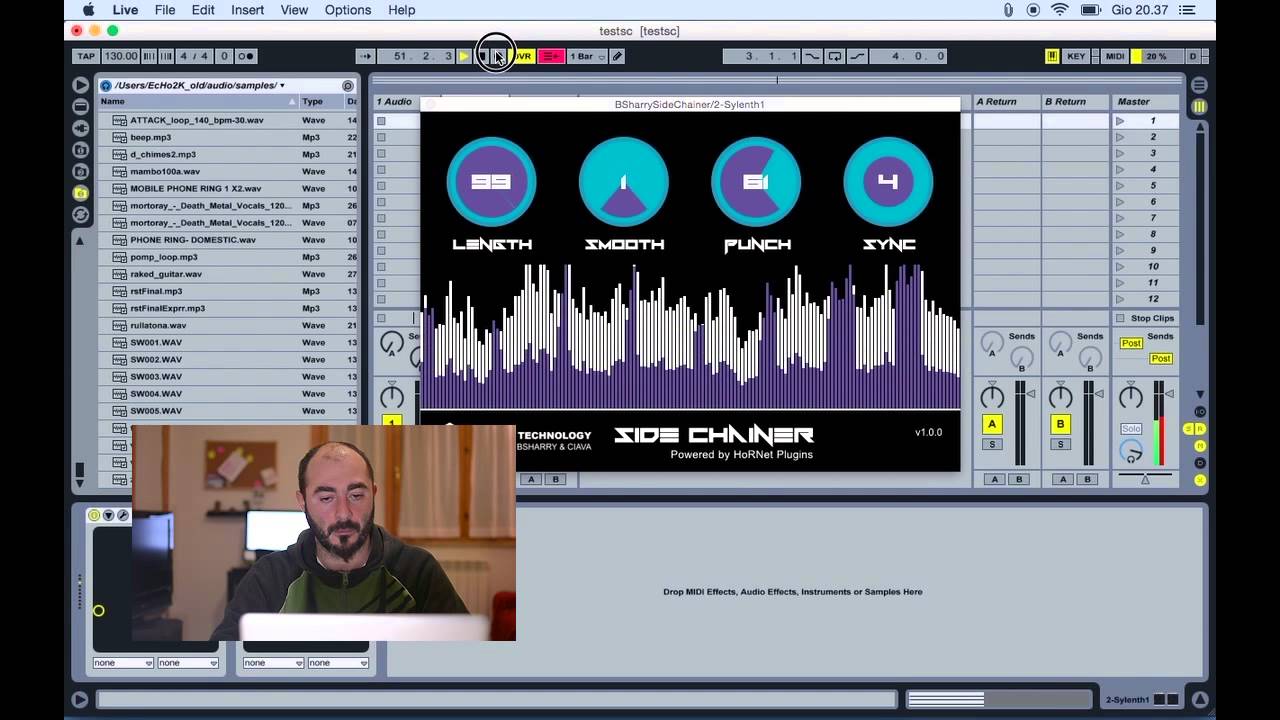Sort browser by Name column

[198, 101]
